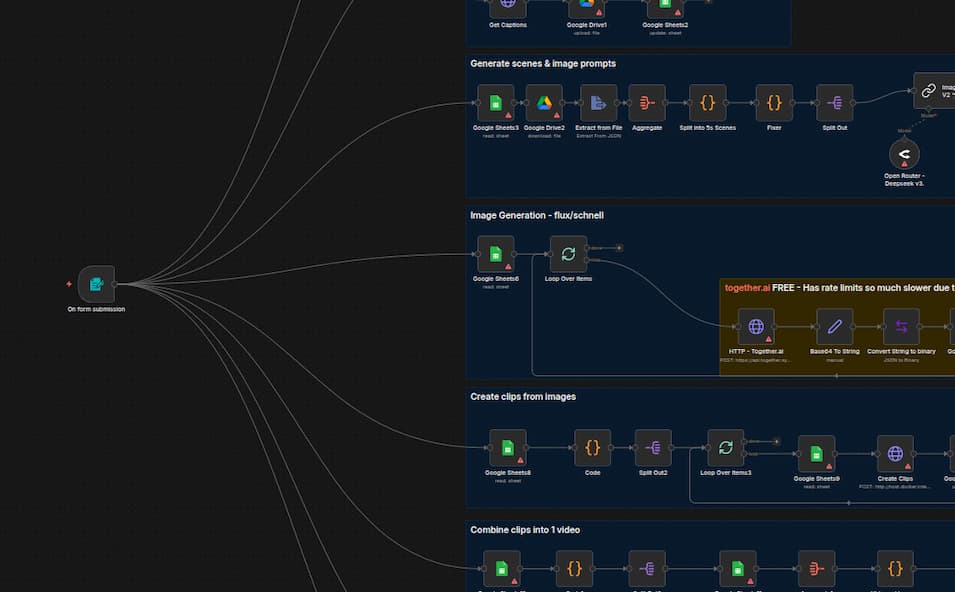The width and height of the screenshot is (955, 592).
Task: Click the Split Out node
Action: tap(834, 103)
